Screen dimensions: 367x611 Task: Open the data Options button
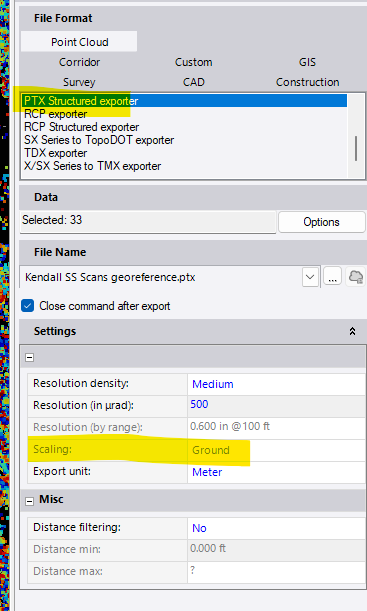pyautogui.click(x=321, y=222)
